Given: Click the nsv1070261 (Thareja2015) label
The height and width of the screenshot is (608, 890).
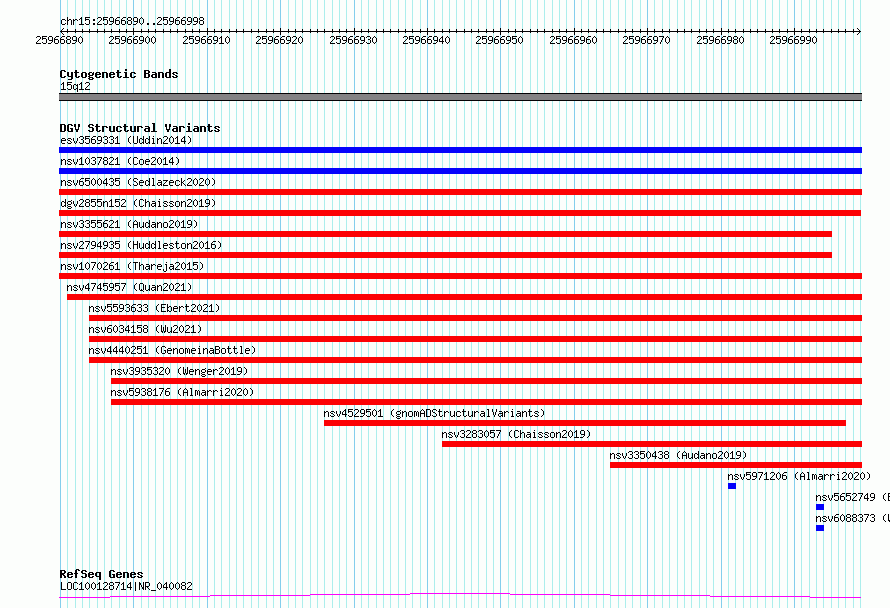Looking at the screenshot, I should (x=132, y=266).
